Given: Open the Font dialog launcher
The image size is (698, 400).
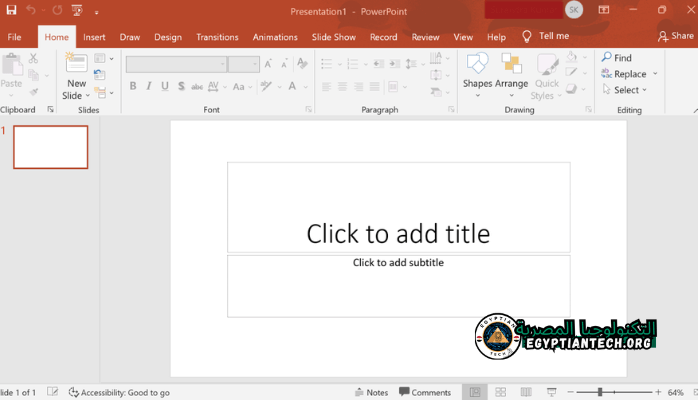Looking at the screenshot, I should pos(308,109).
